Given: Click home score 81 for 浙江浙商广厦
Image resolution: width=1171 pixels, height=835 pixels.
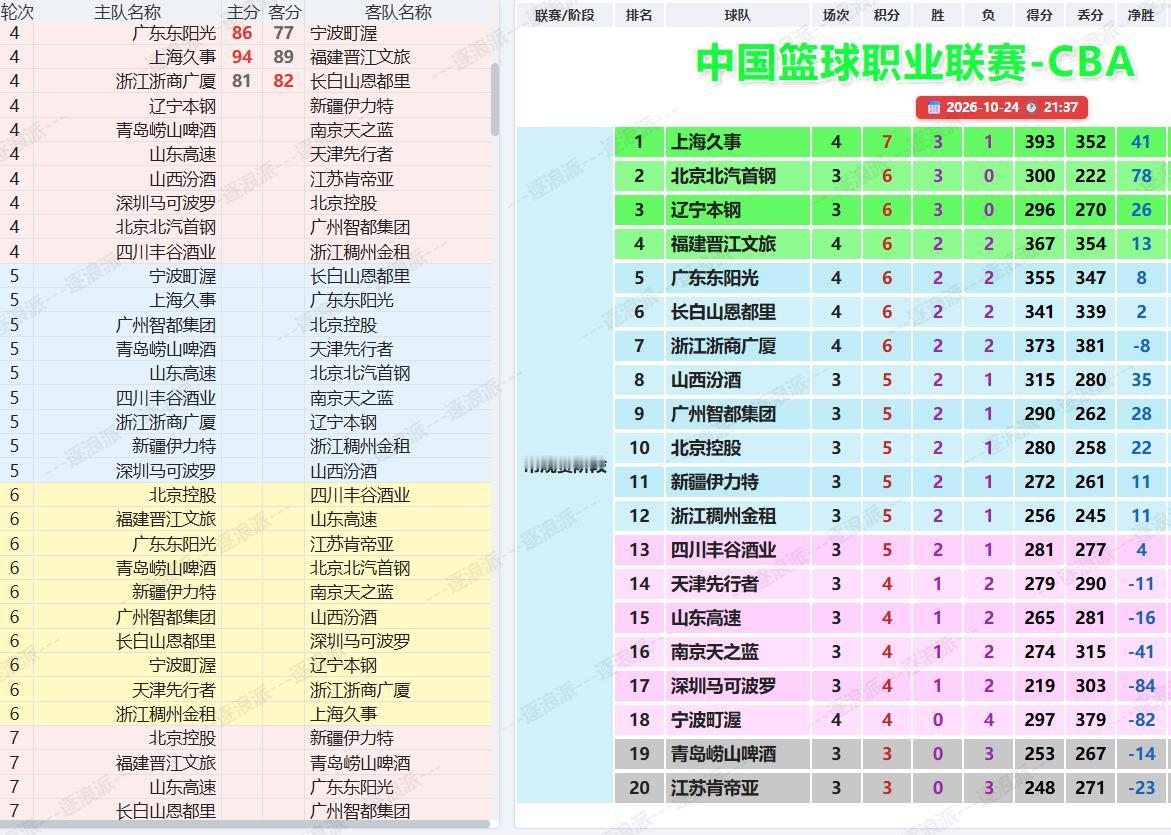Looking at the screenshot, I should tap(242, 81).
